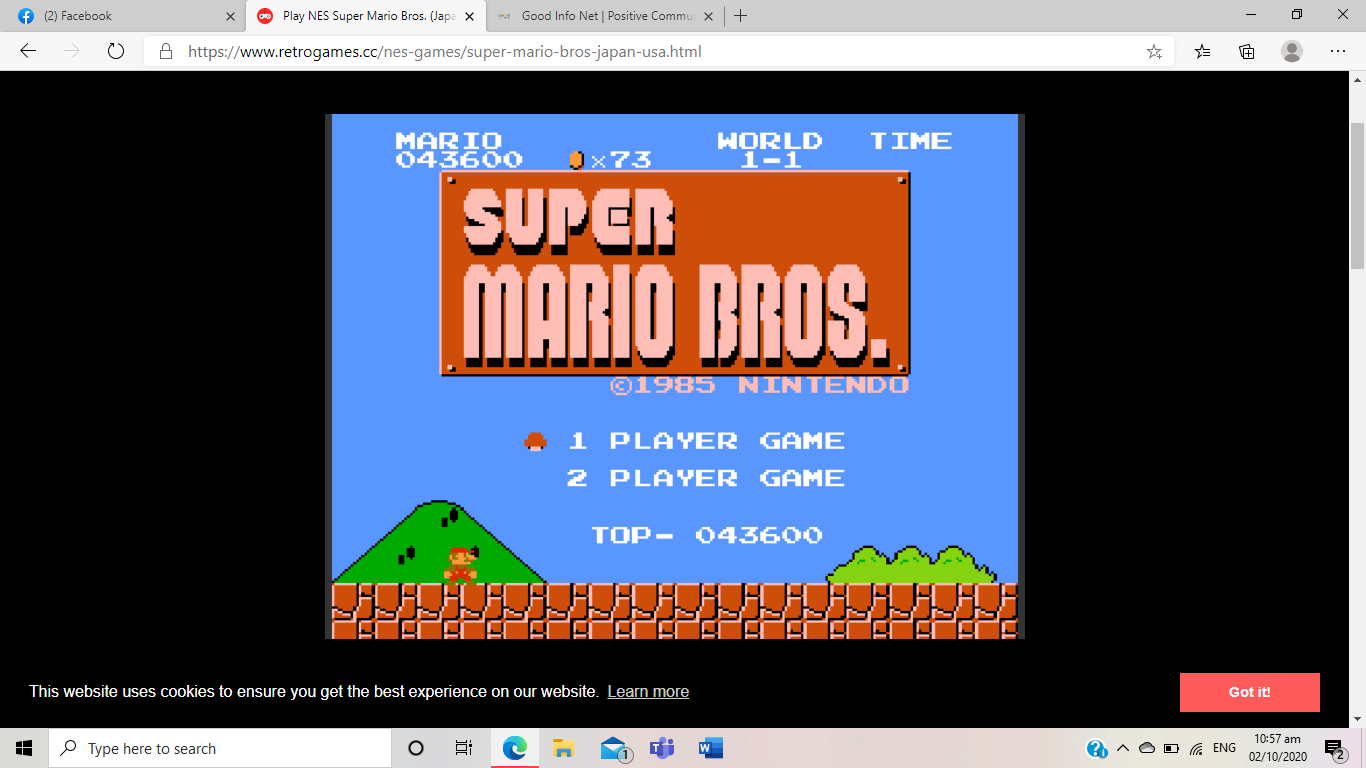This screenshot has width=1366, height=768.
Task: Switch to the Facebook tab
Action: 124,16
